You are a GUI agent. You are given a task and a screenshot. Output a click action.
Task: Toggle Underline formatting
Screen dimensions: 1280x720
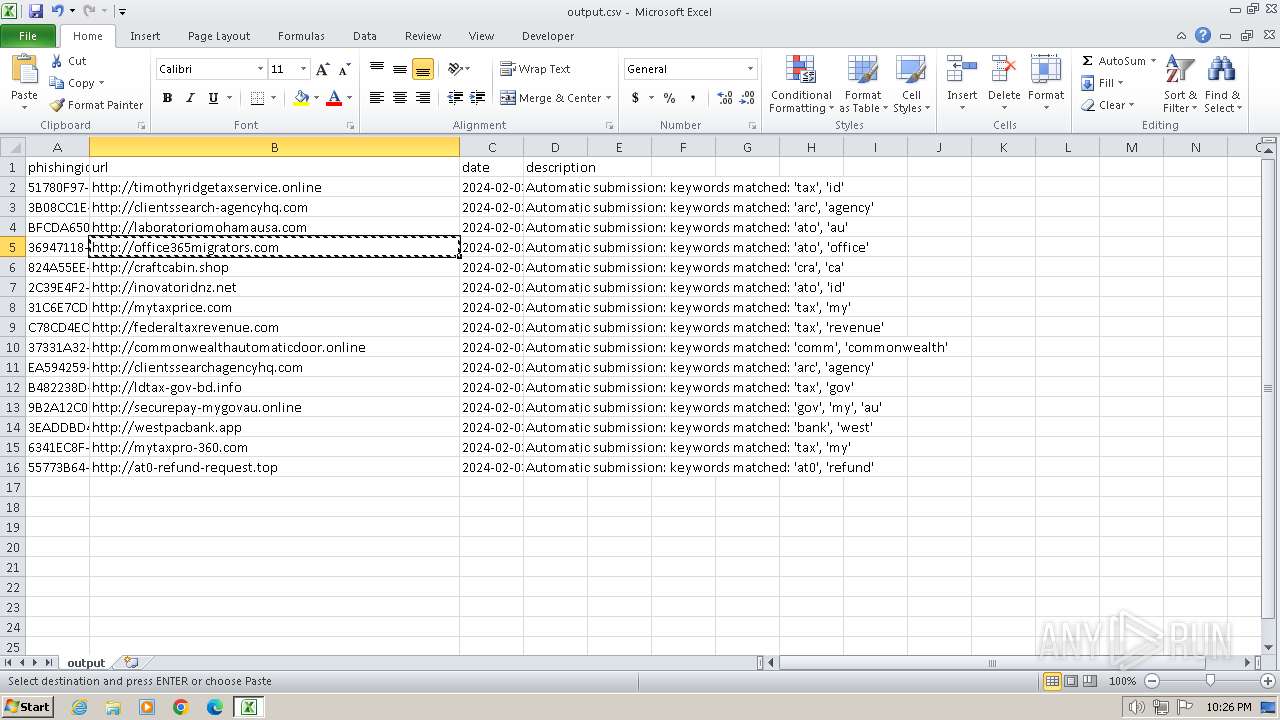coord(213,98)
